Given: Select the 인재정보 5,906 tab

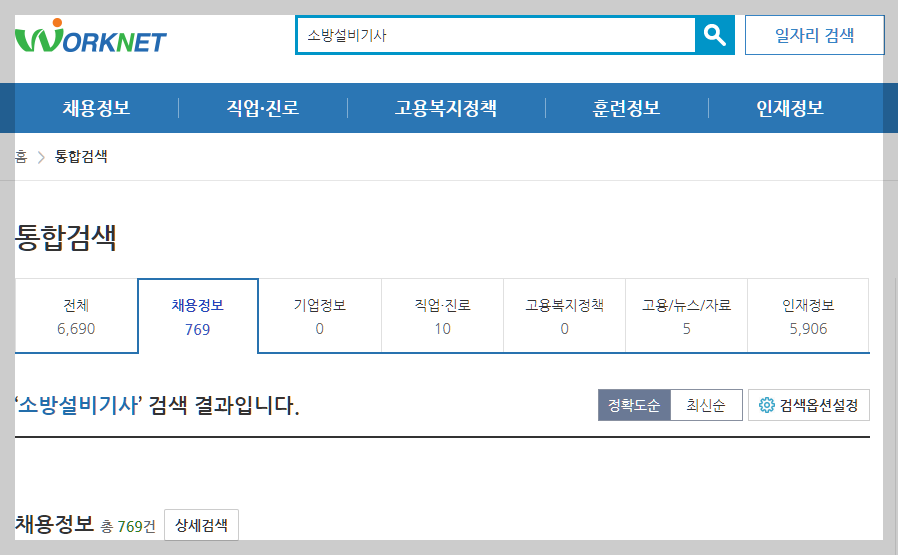Looking at the screenshot, I should (x=808, y=316).
